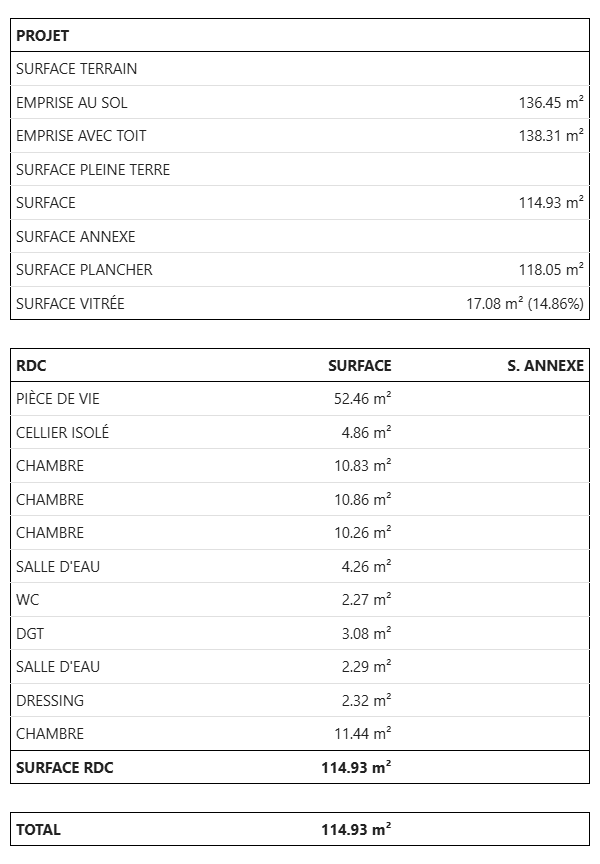
Task: Click the PIÈCE DE VIE row label
Action: [58, 399]
